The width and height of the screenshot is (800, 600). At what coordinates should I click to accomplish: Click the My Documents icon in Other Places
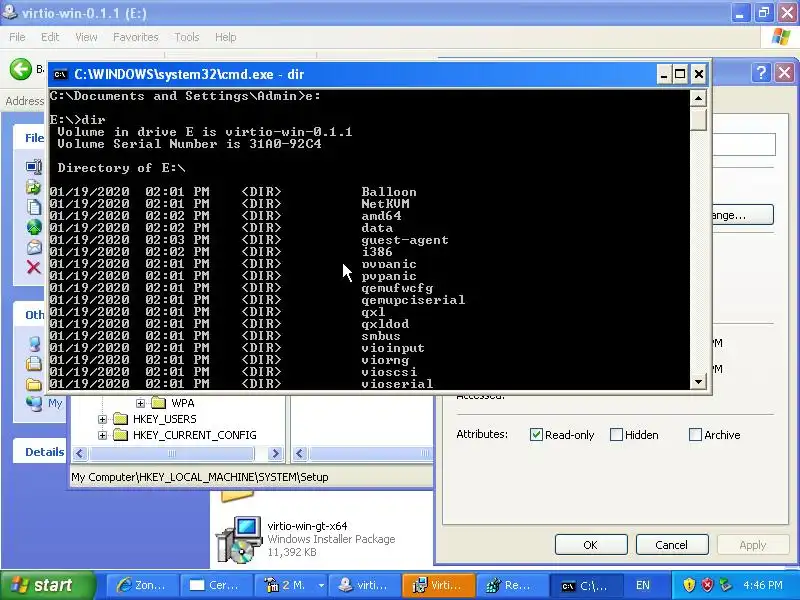[x=34, y=363]
